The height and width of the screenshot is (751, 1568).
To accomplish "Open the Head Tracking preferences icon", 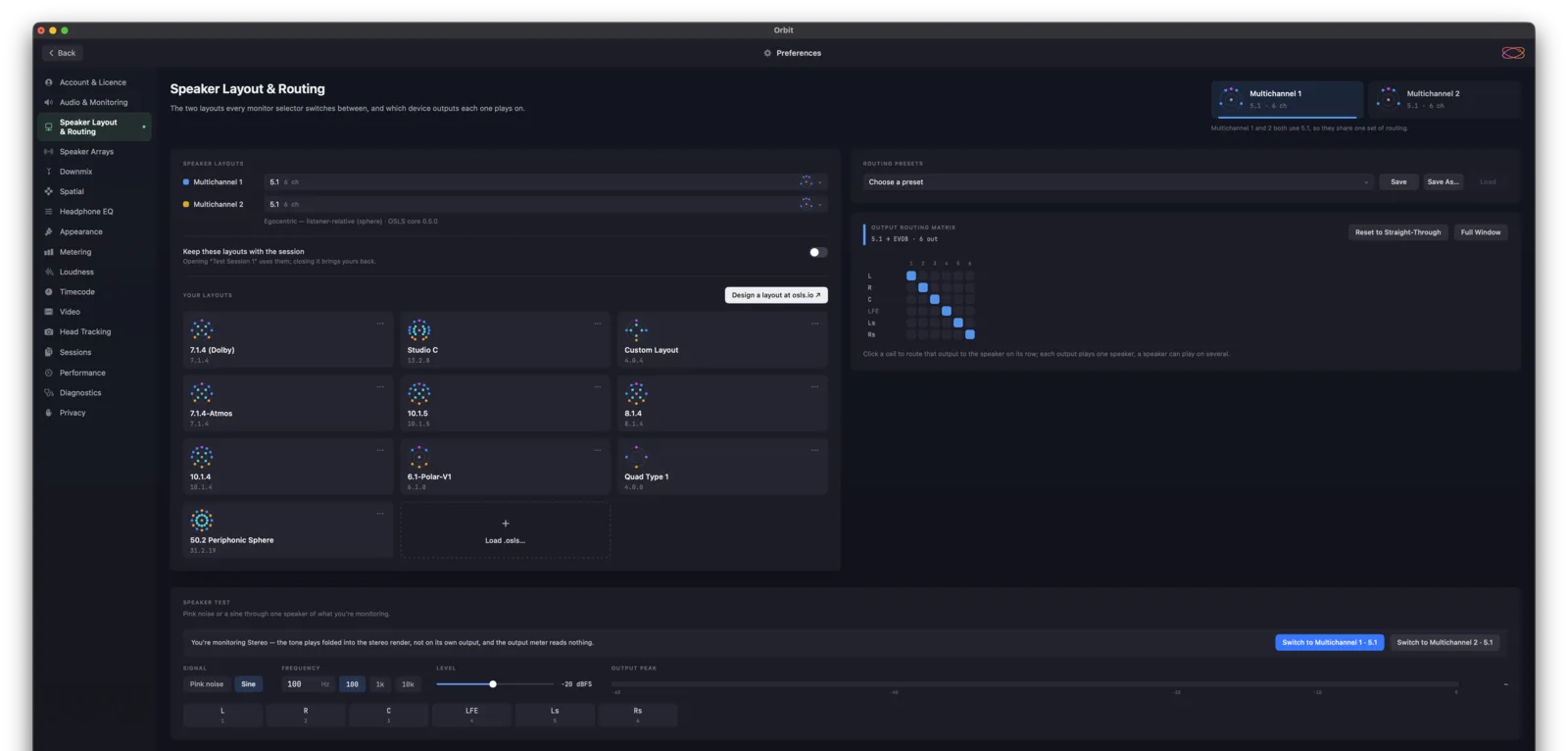I will (48, 331).
